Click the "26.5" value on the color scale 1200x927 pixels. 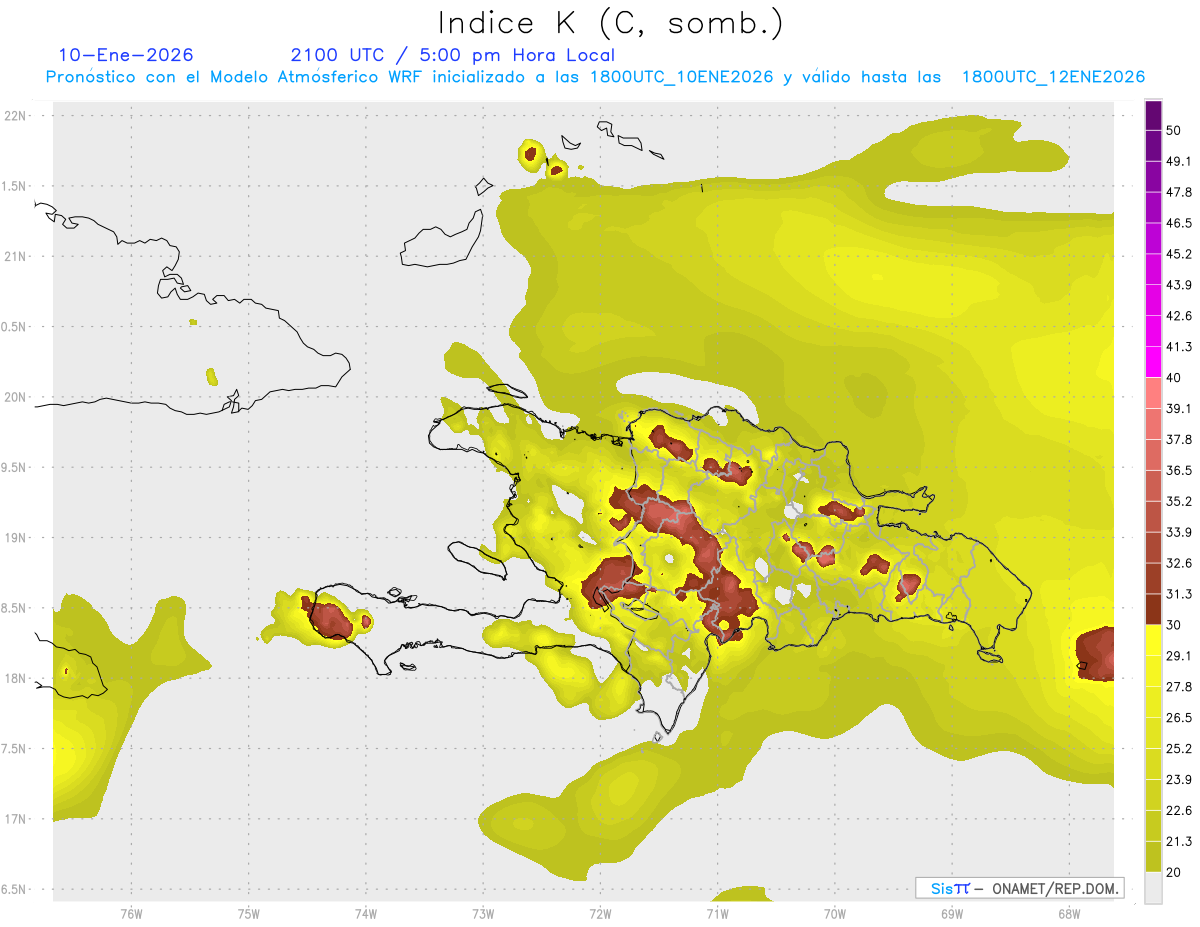1179,717
